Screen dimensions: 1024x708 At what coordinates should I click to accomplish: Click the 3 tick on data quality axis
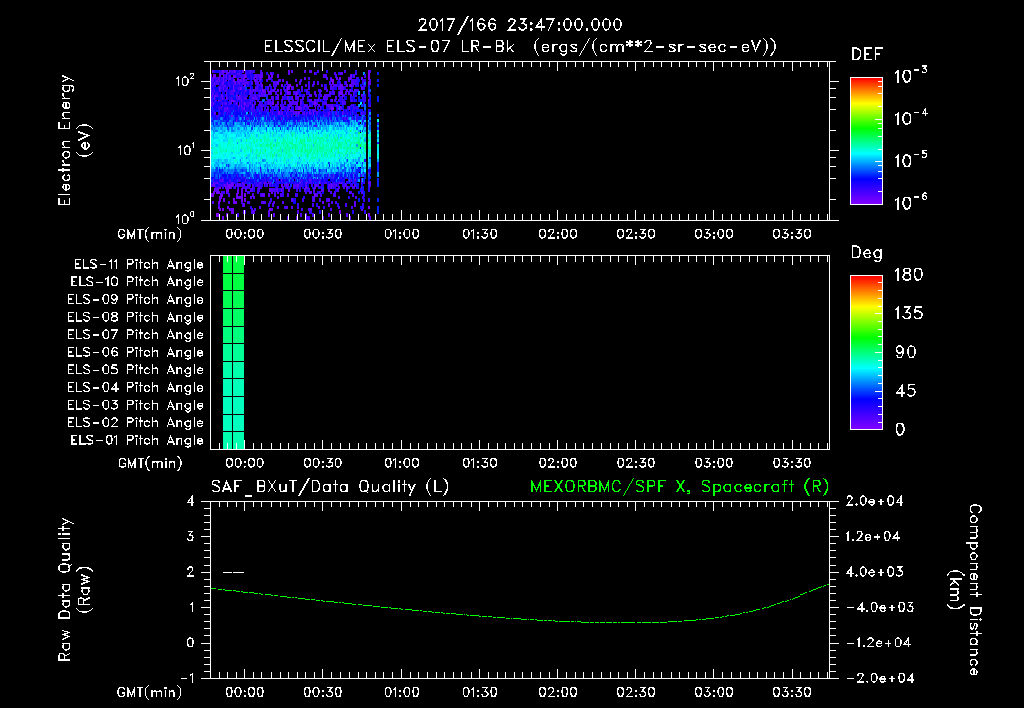(191, 536)
